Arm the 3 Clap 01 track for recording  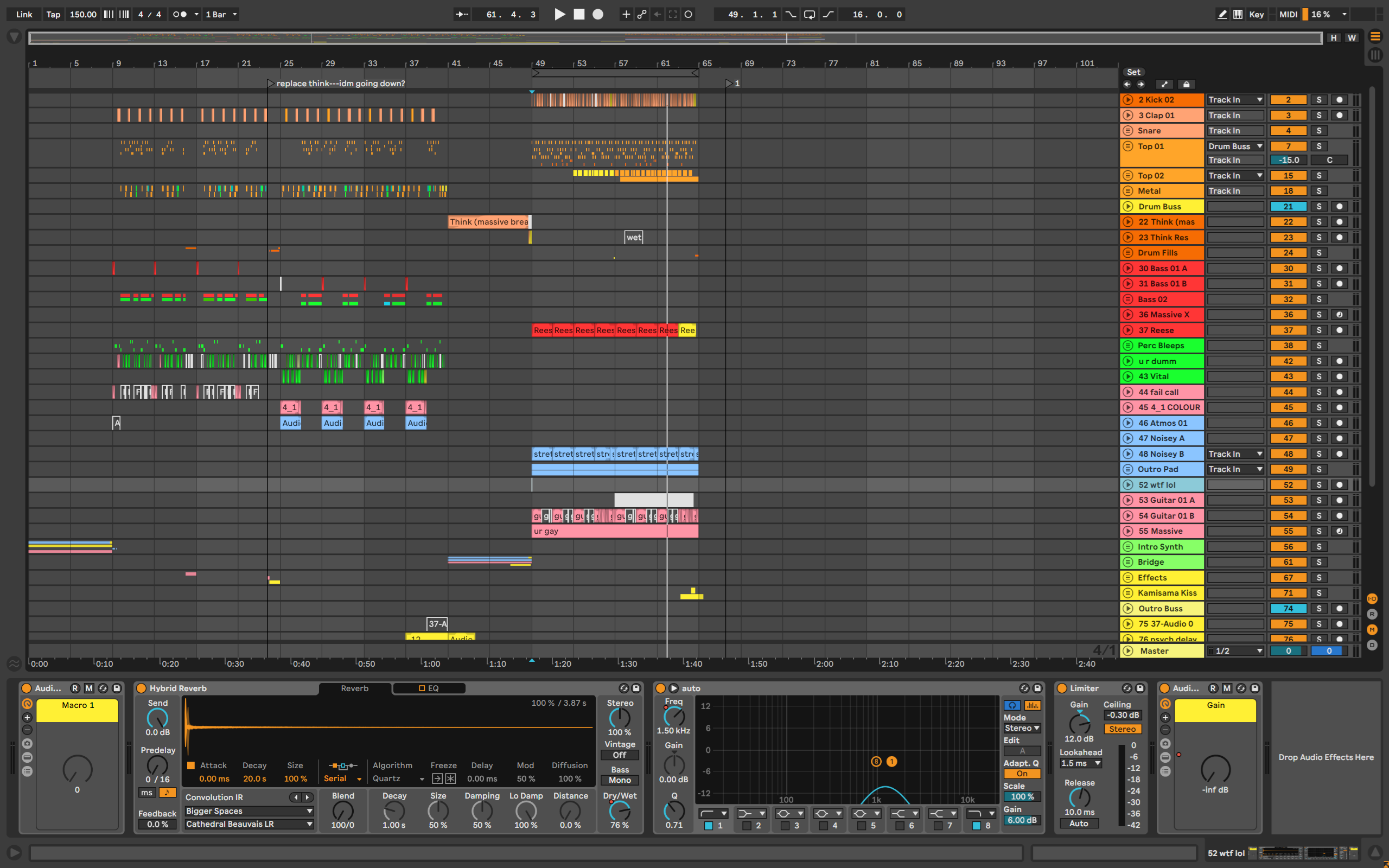(1339, 116)
